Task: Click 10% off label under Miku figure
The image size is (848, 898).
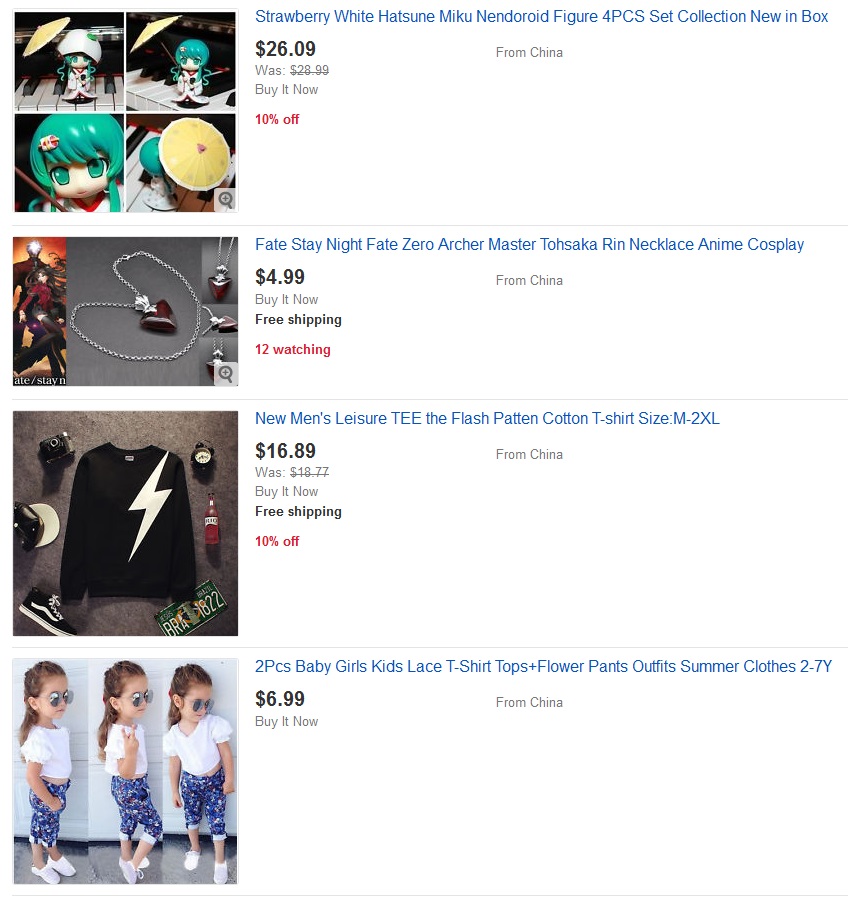Action: 277,119
